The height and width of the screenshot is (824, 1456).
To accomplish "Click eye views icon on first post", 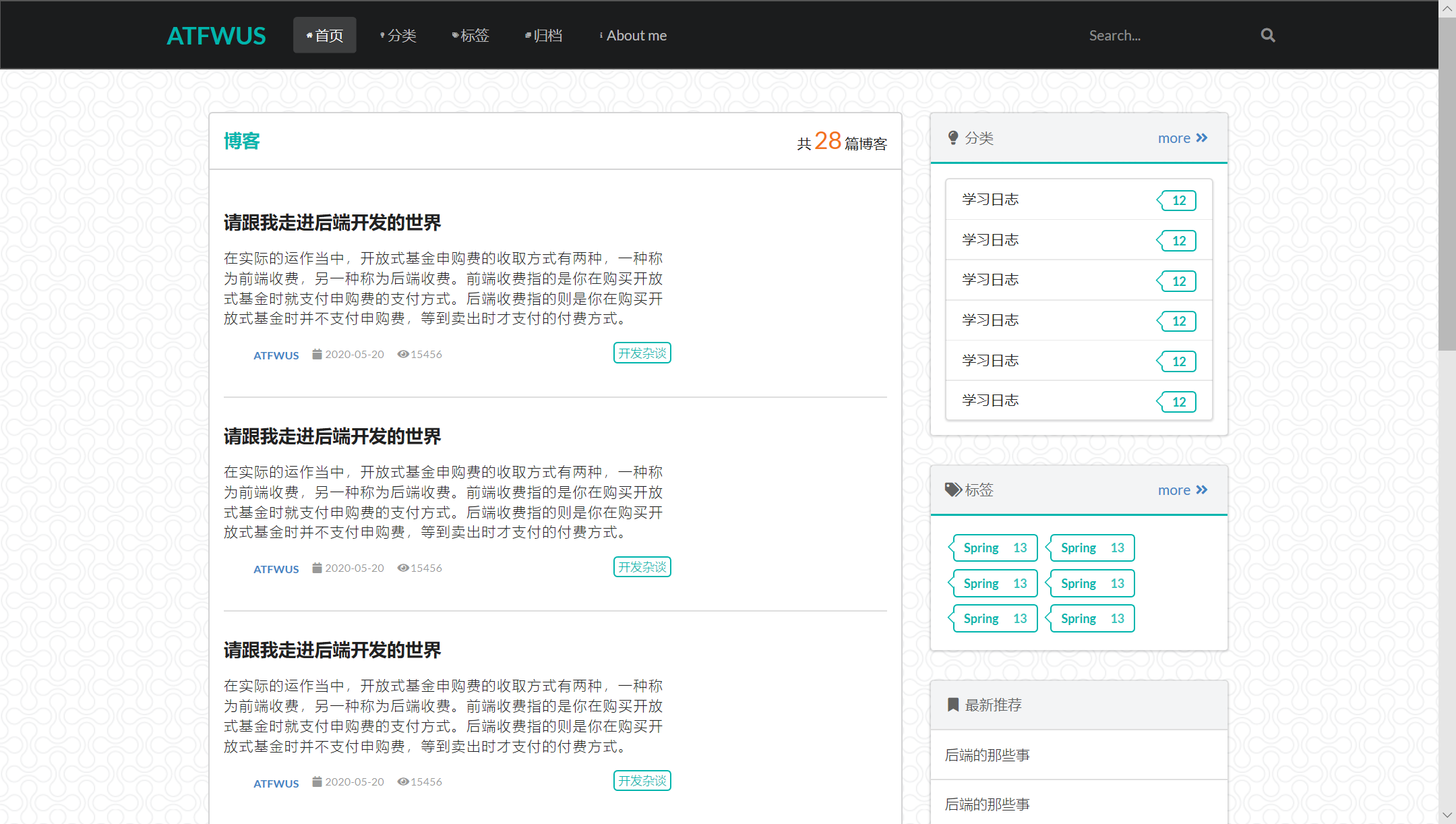I will pyautogui.click(x=403, y=354).
